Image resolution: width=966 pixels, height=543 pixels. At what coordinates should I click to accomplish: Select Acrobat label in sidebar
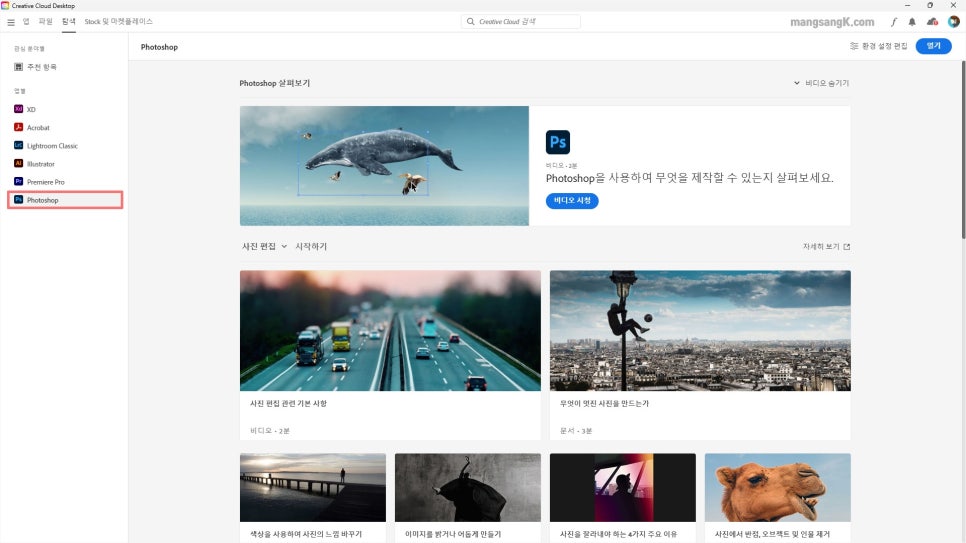38,128
